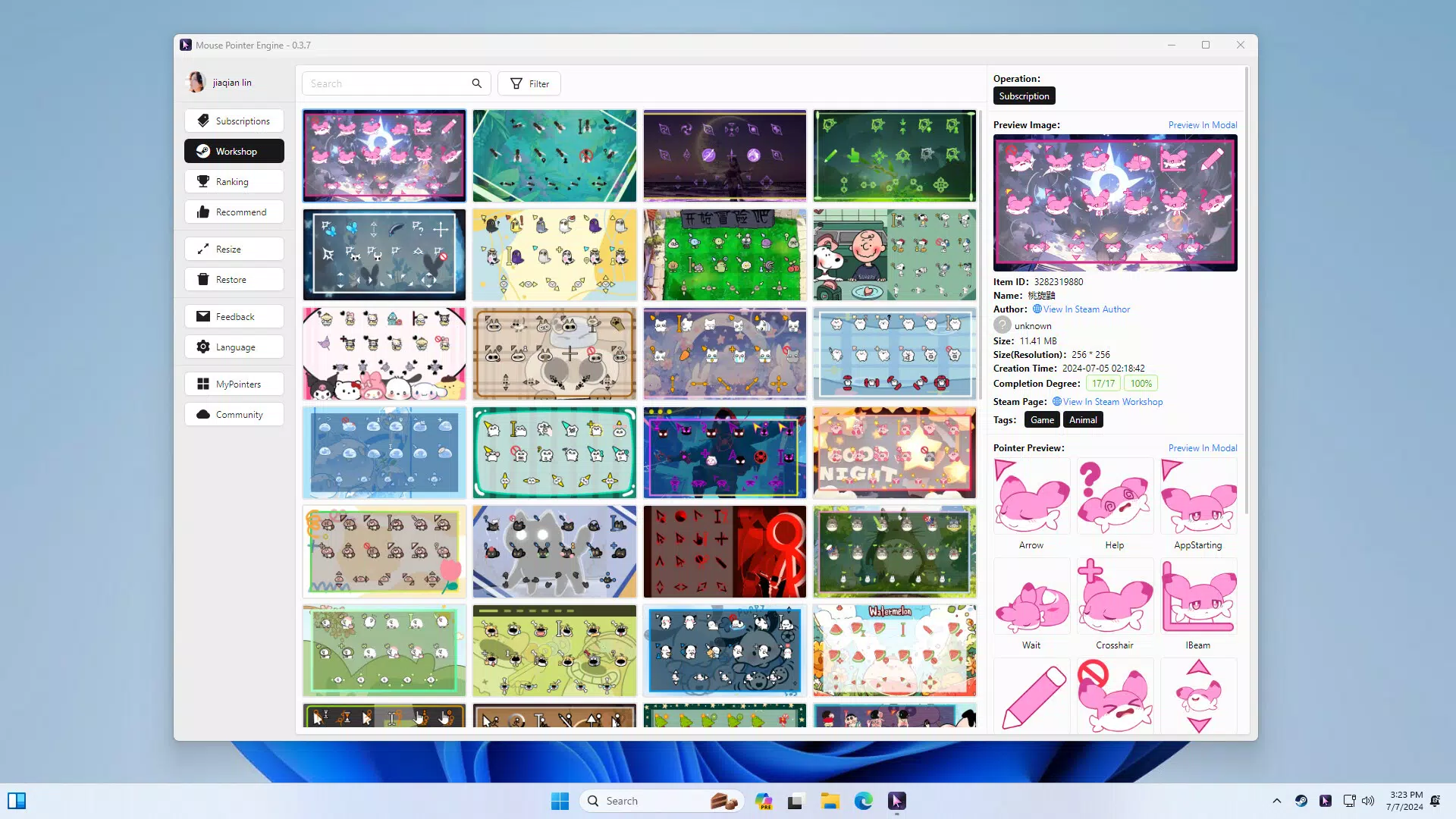This screenshot has width=1456, height=819.
Task: Open the volume control in system tray
Action: point(1368,801)
